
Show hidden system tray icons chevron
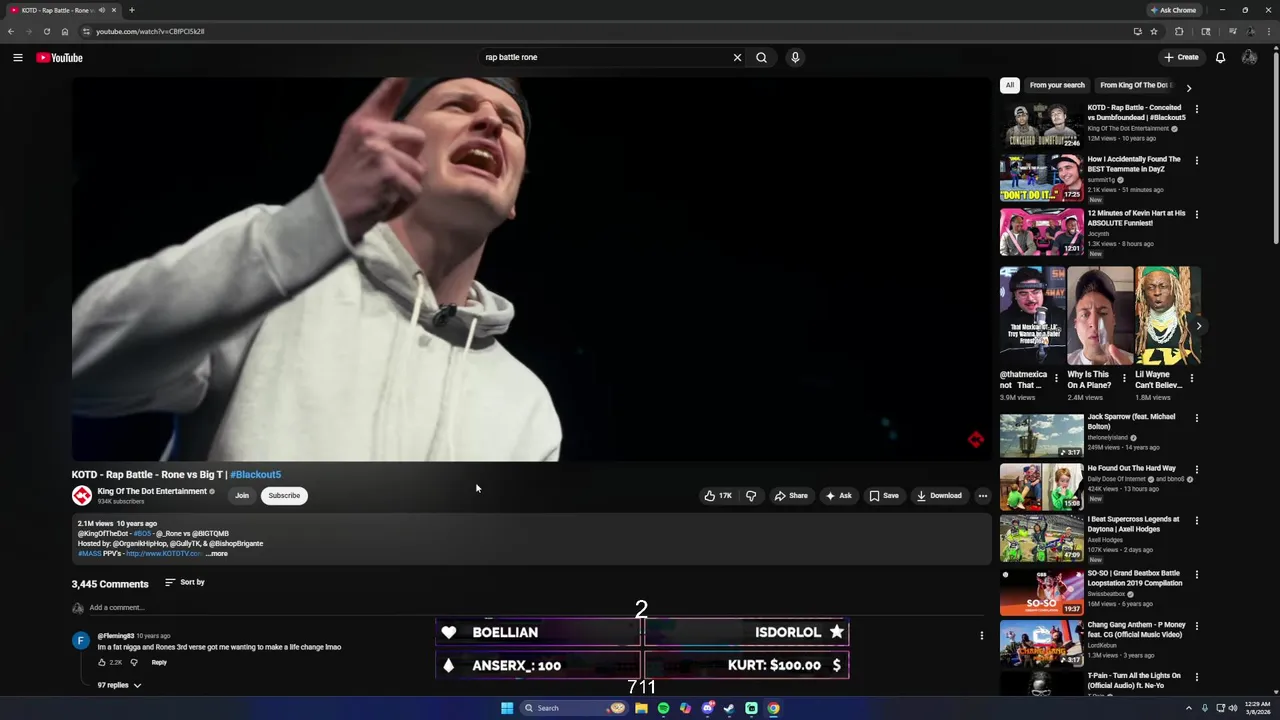click(x=1189, y=708)
